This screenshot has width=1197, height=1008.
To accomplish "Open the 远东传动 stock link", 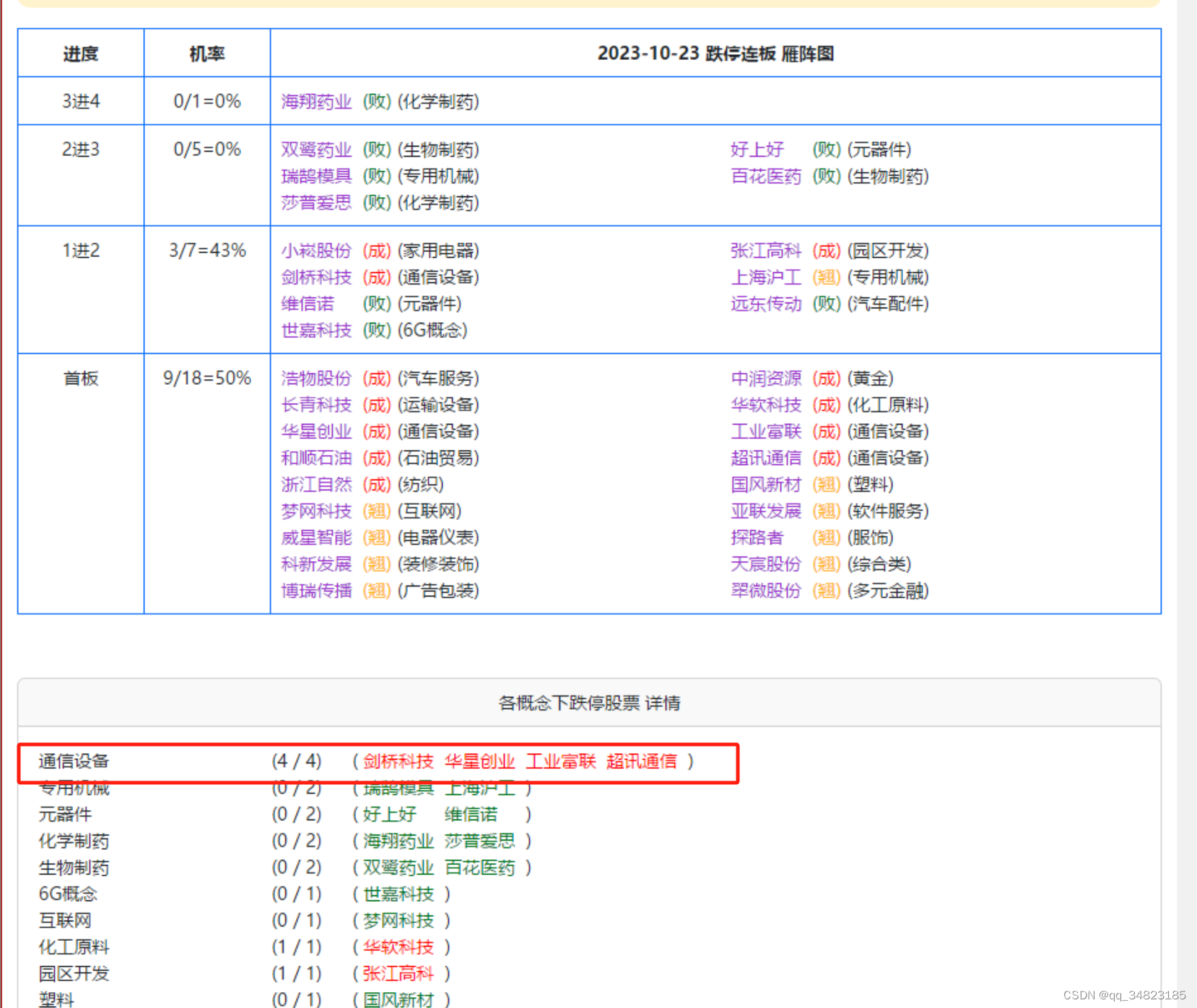I will 766,304.
